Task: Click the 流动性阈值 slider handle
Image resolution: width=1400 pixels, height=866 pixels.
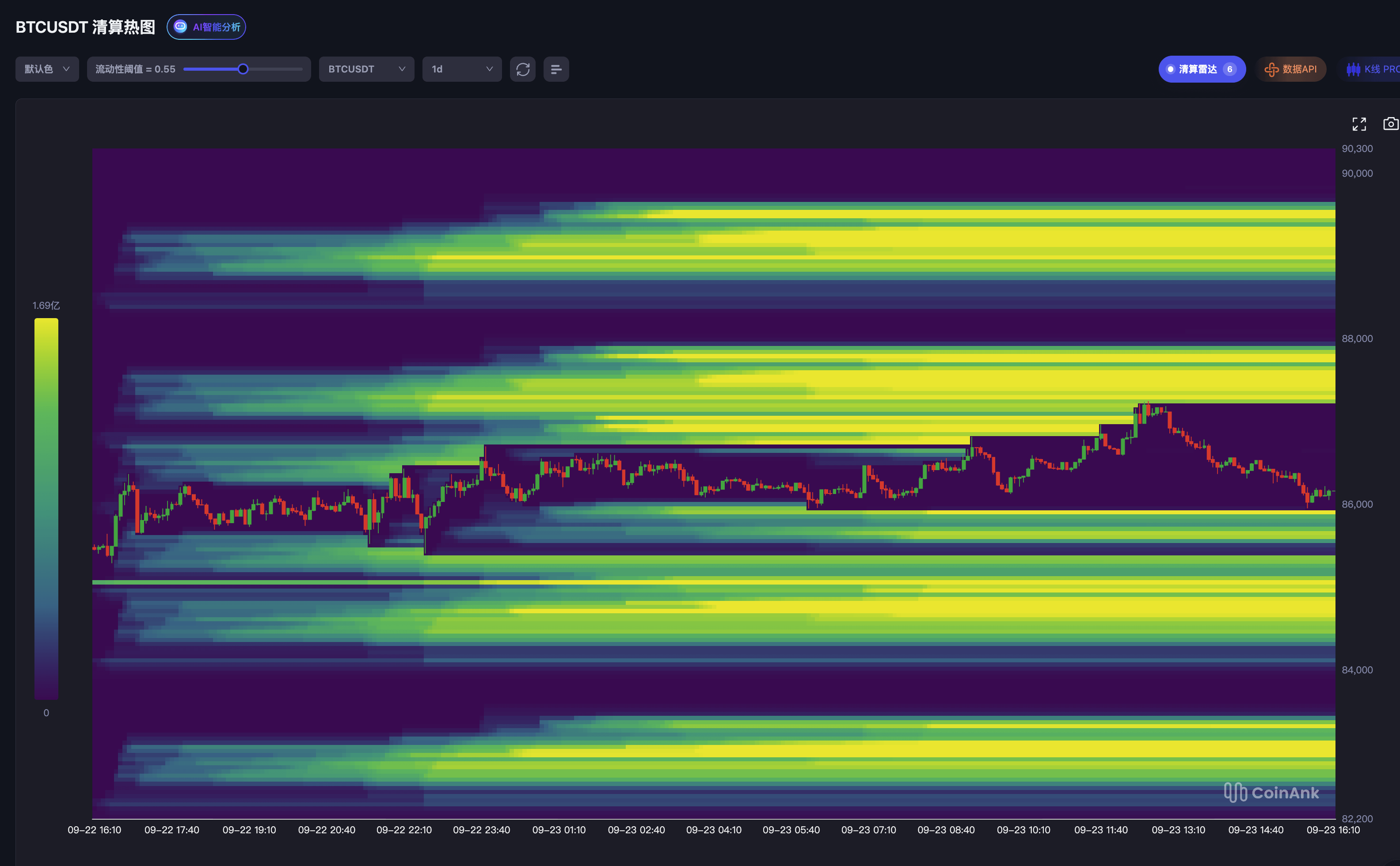Action: tap(243, 69)
